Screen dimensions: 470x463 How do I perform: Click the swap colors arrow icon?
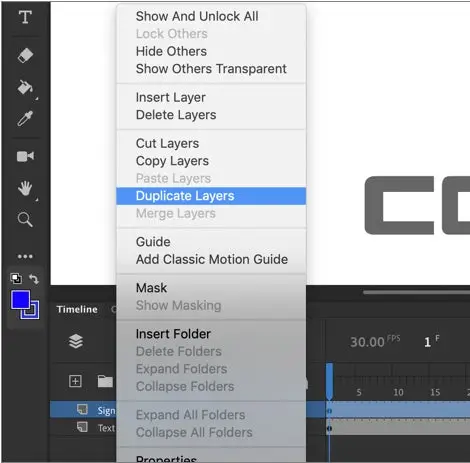(34, 278)
